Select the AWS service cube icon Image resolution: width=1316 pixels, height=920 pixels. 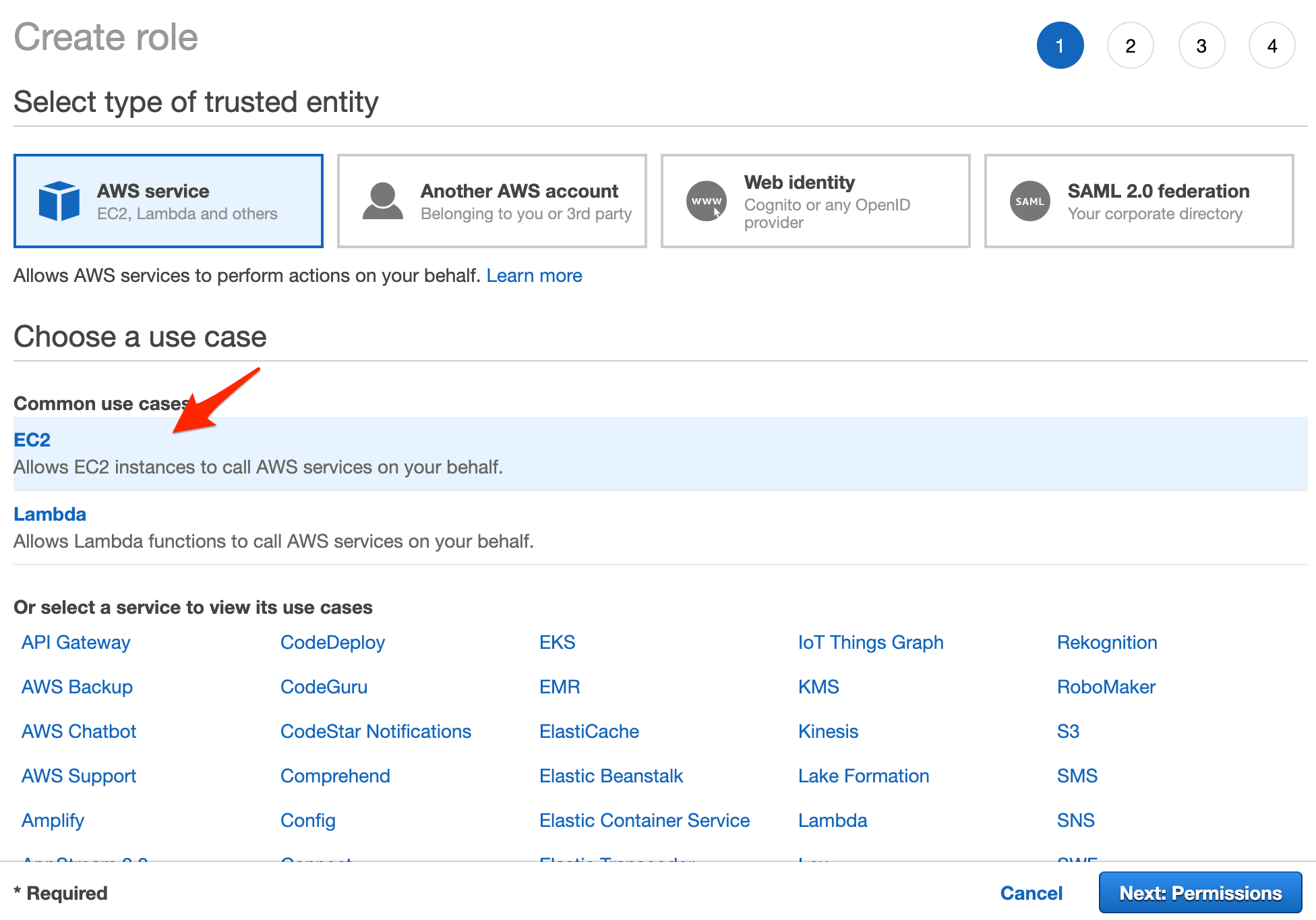pyautogui.click(x=59, y=201)
